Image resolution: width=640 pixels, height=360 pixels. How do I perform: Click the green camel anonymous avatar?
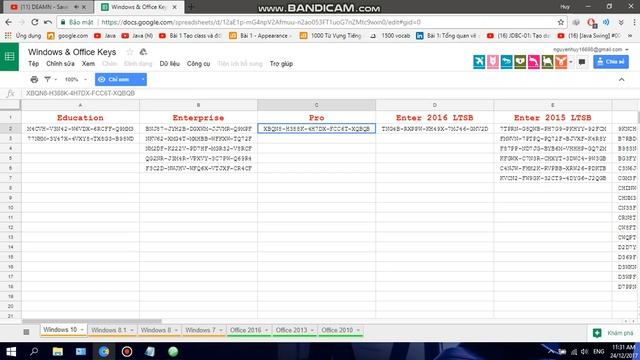547,62
